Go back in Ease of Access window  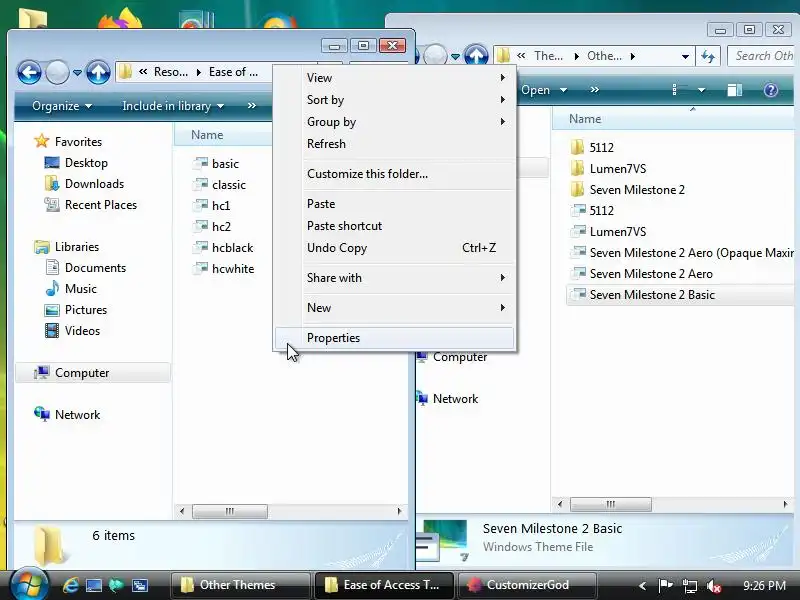click(29, 72)
